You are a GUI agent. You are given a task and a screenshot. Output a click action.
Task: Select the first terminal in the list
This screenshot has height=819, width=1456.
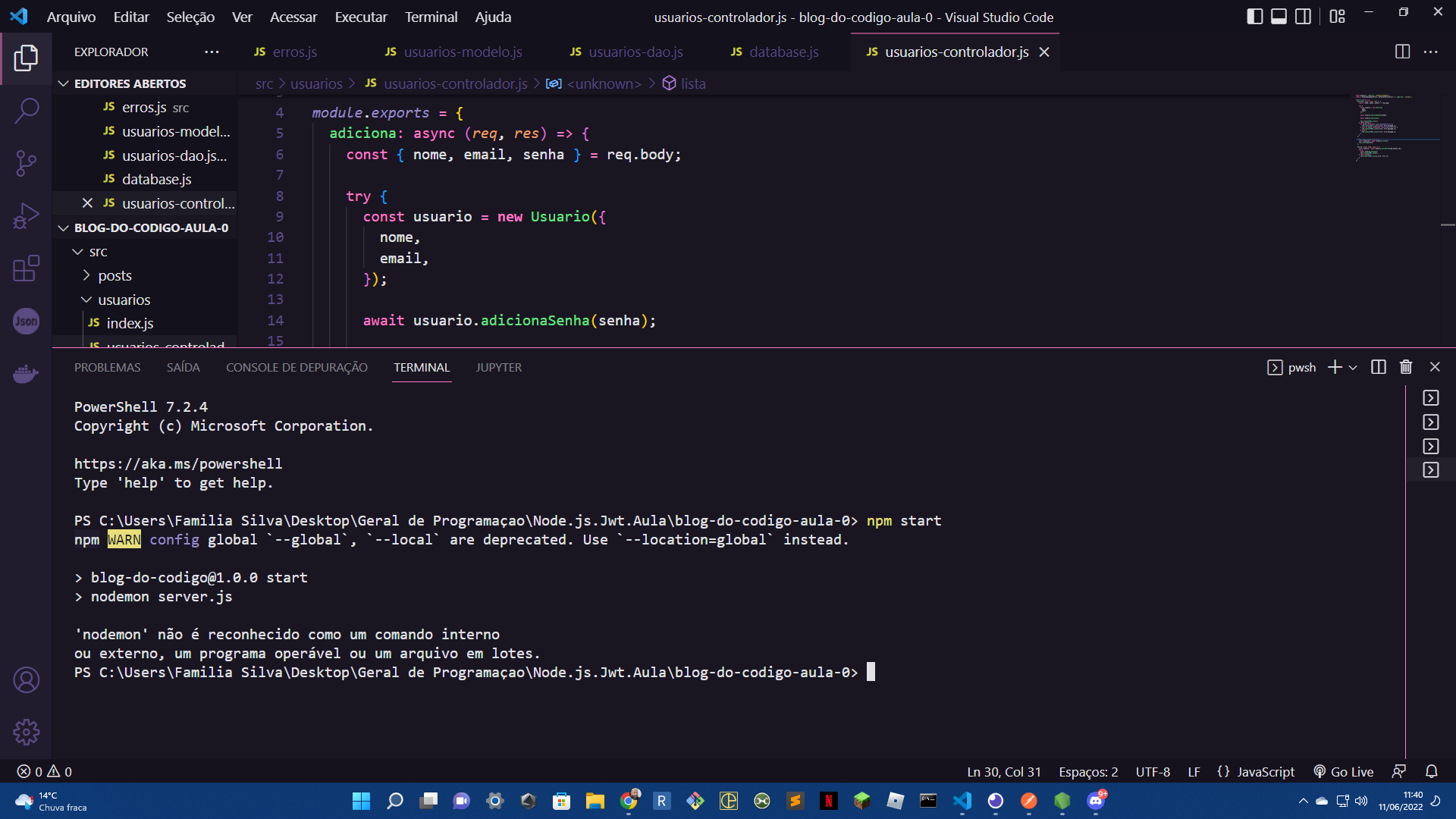pyautogui.click(x=1431, y=398)
